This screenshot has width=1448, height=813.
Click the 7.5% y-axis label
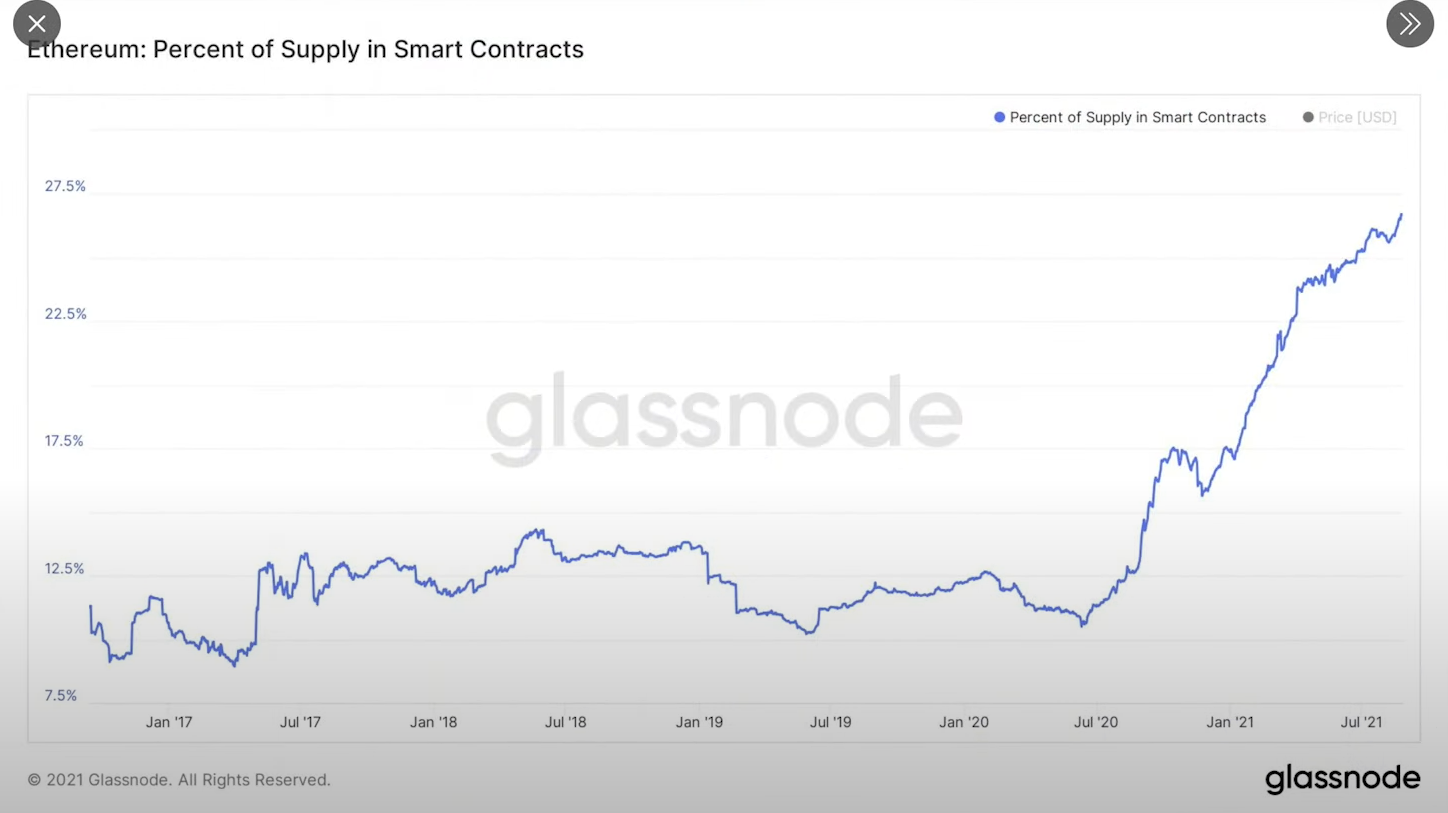[61, 696]
